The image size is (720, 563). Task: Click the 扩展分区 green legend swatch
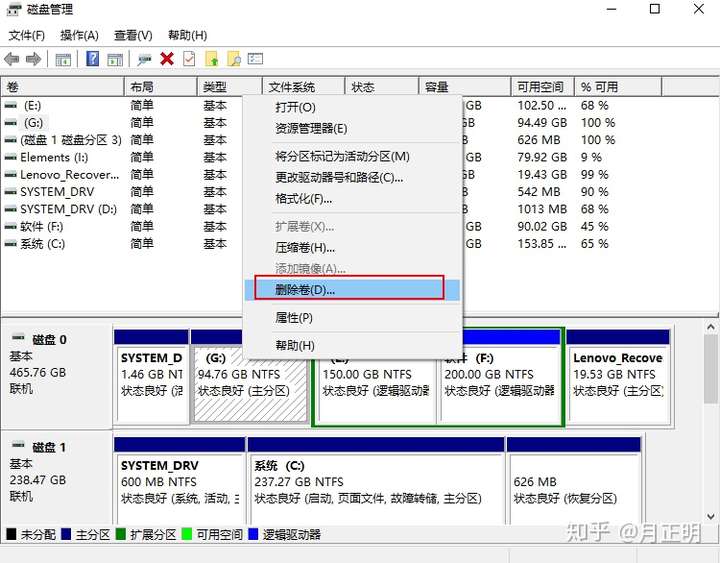tap(121, 534)
